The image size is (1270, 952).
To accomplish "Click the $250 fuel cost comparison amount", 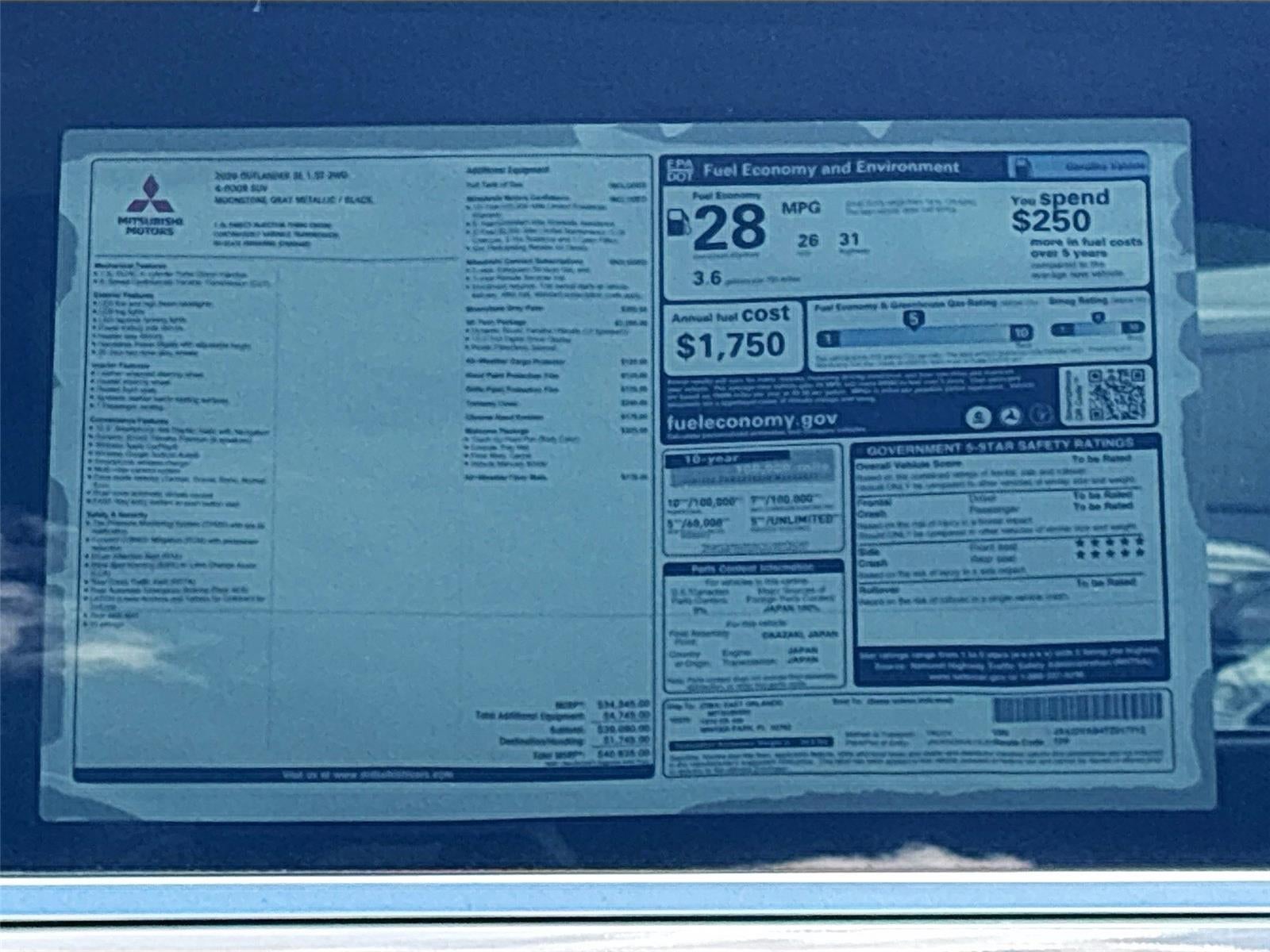I will point(1050,221).
